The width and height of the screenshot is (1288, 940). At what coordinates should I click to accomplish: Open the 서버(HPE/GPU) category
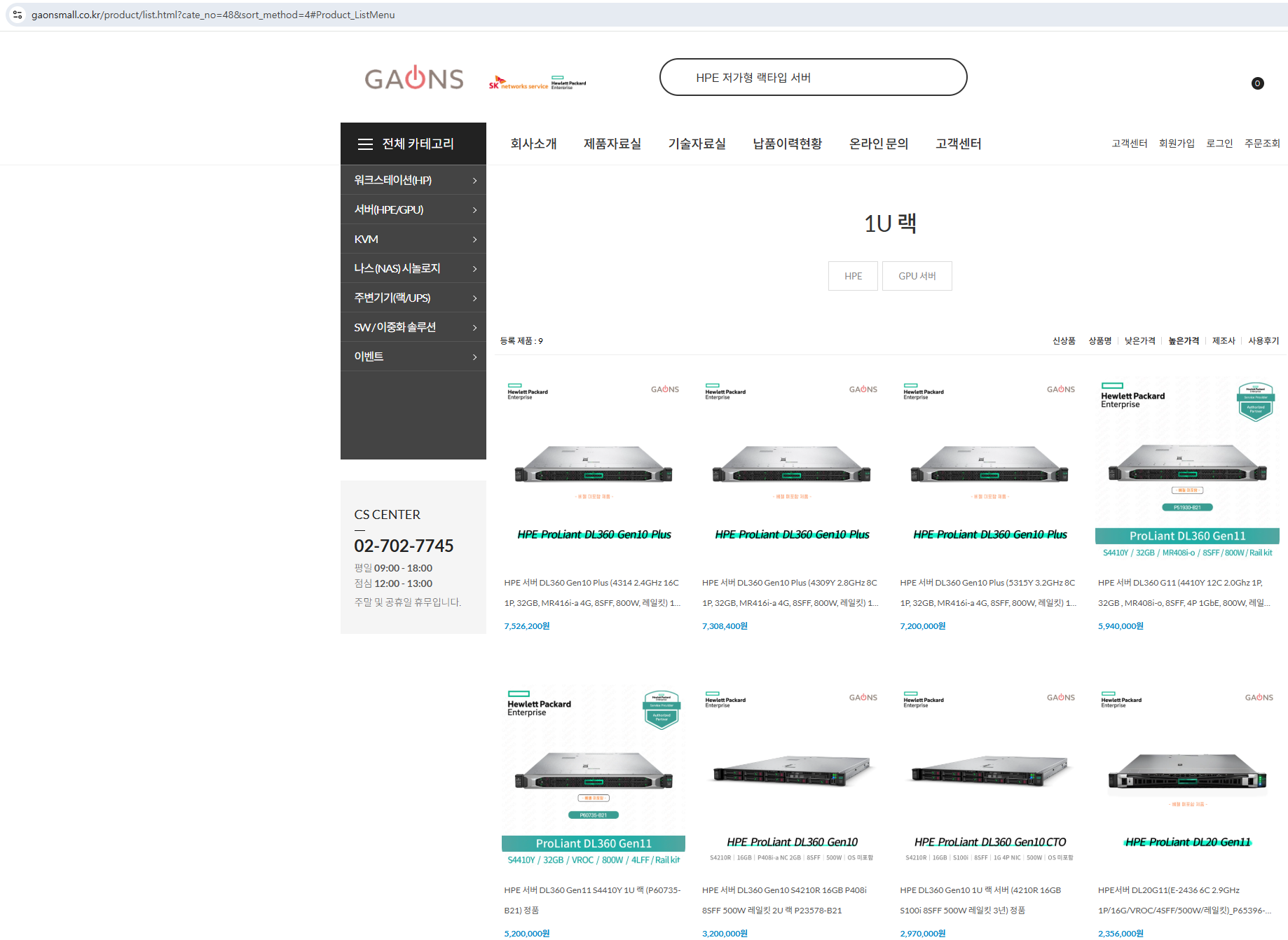pos(389,209)
